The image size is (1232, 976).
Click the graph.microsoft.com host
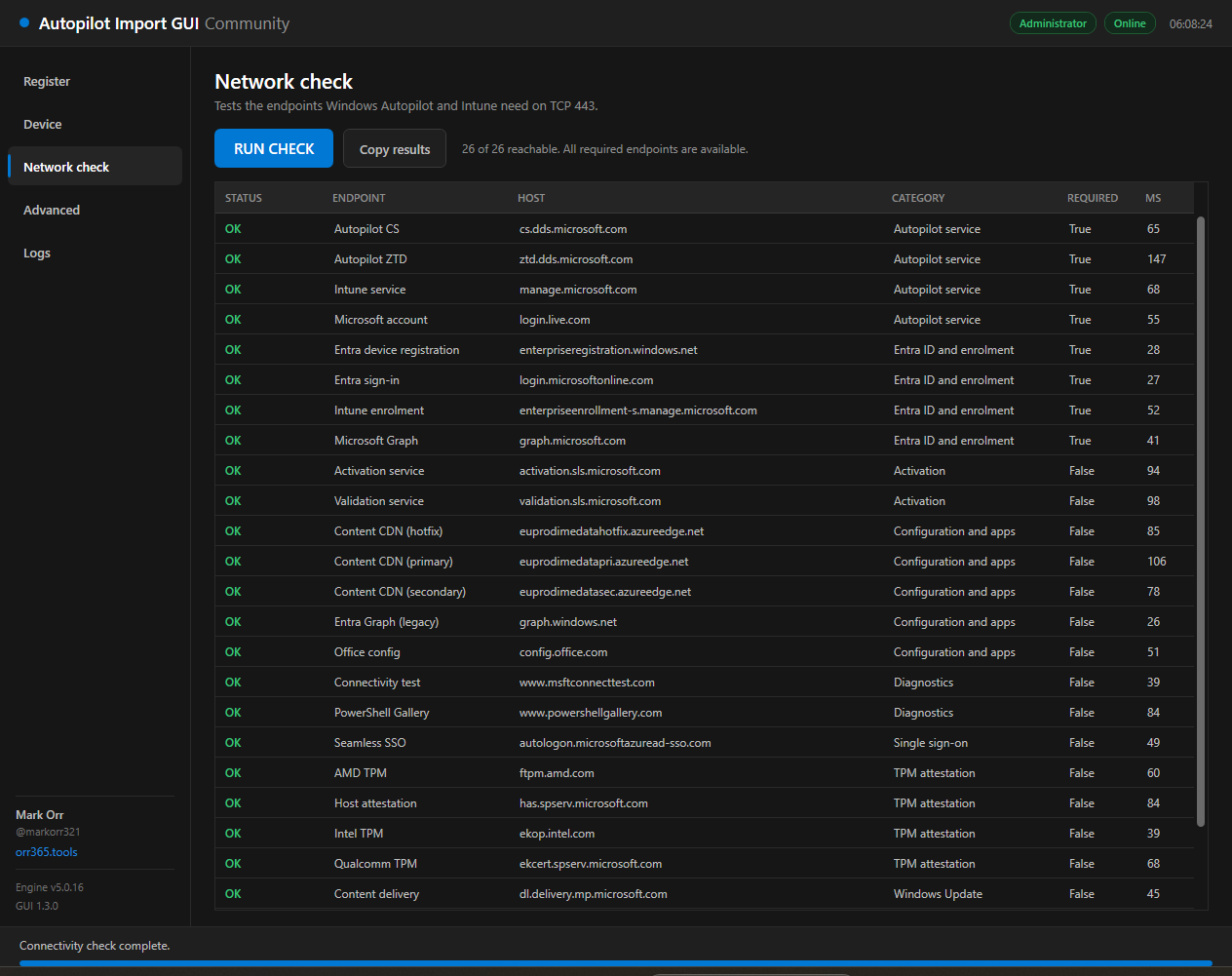coord(572,441)
